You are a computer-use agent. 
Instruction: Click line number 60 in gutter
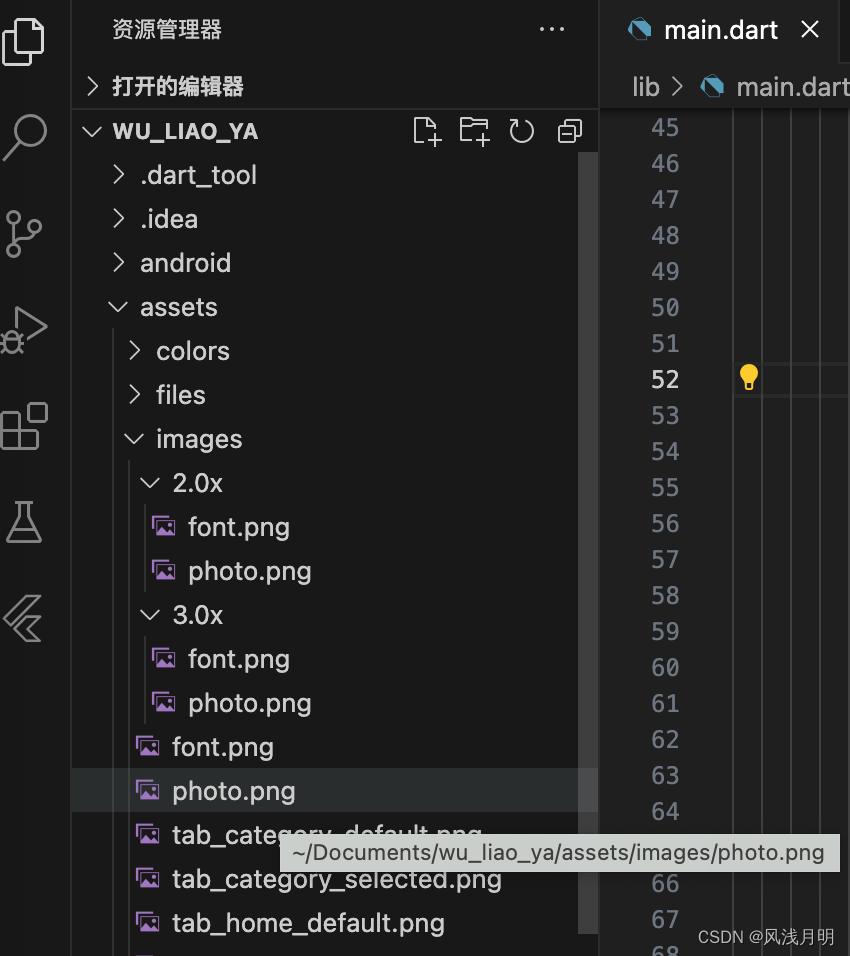pyautogui.click(x=665, y=667)
